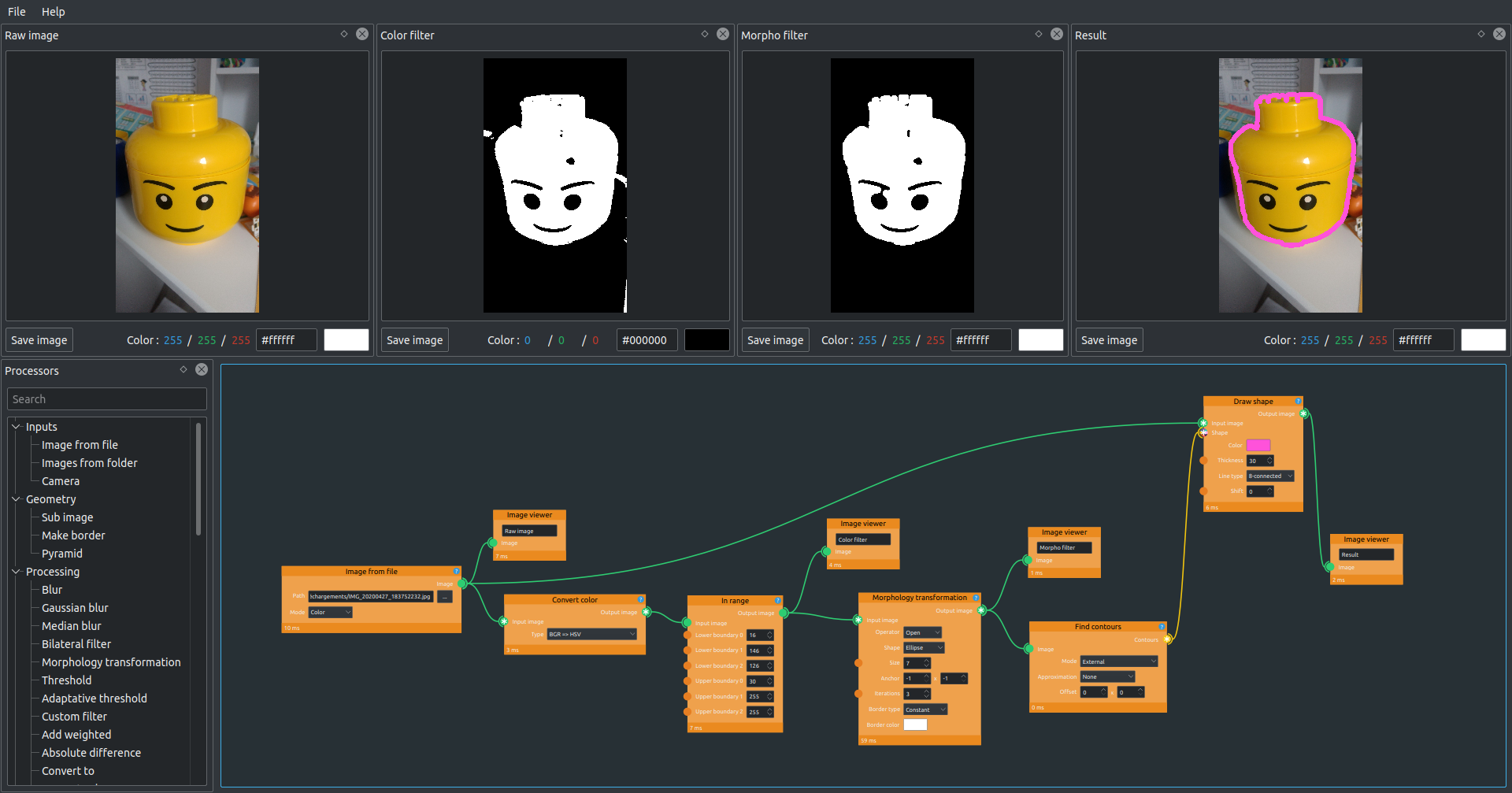The image size is (1512, 793).
Task: Click Draw shape Thickness input port
Action: coord(1203,461)
